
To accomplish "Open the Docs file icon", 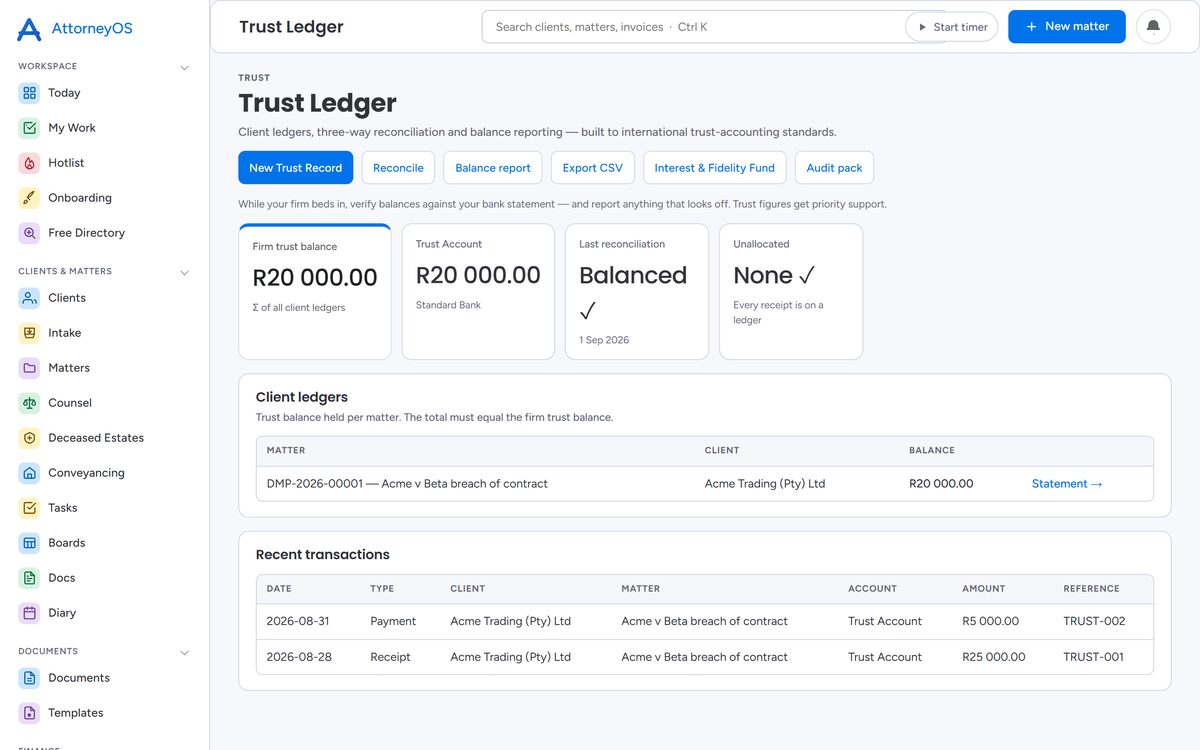I will 29,578.
